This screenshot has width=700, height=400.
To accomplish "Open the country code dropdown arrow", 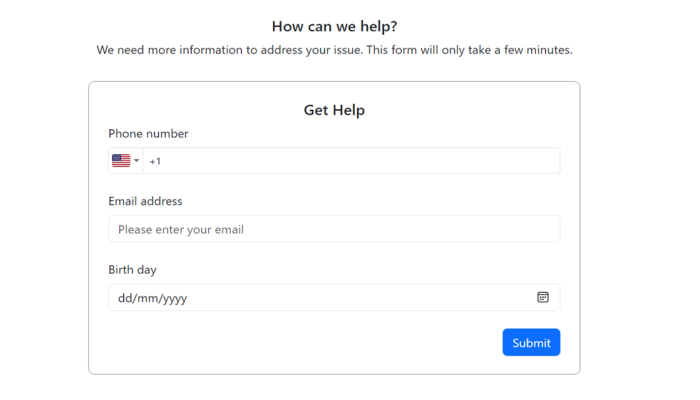I will [137, 161].
